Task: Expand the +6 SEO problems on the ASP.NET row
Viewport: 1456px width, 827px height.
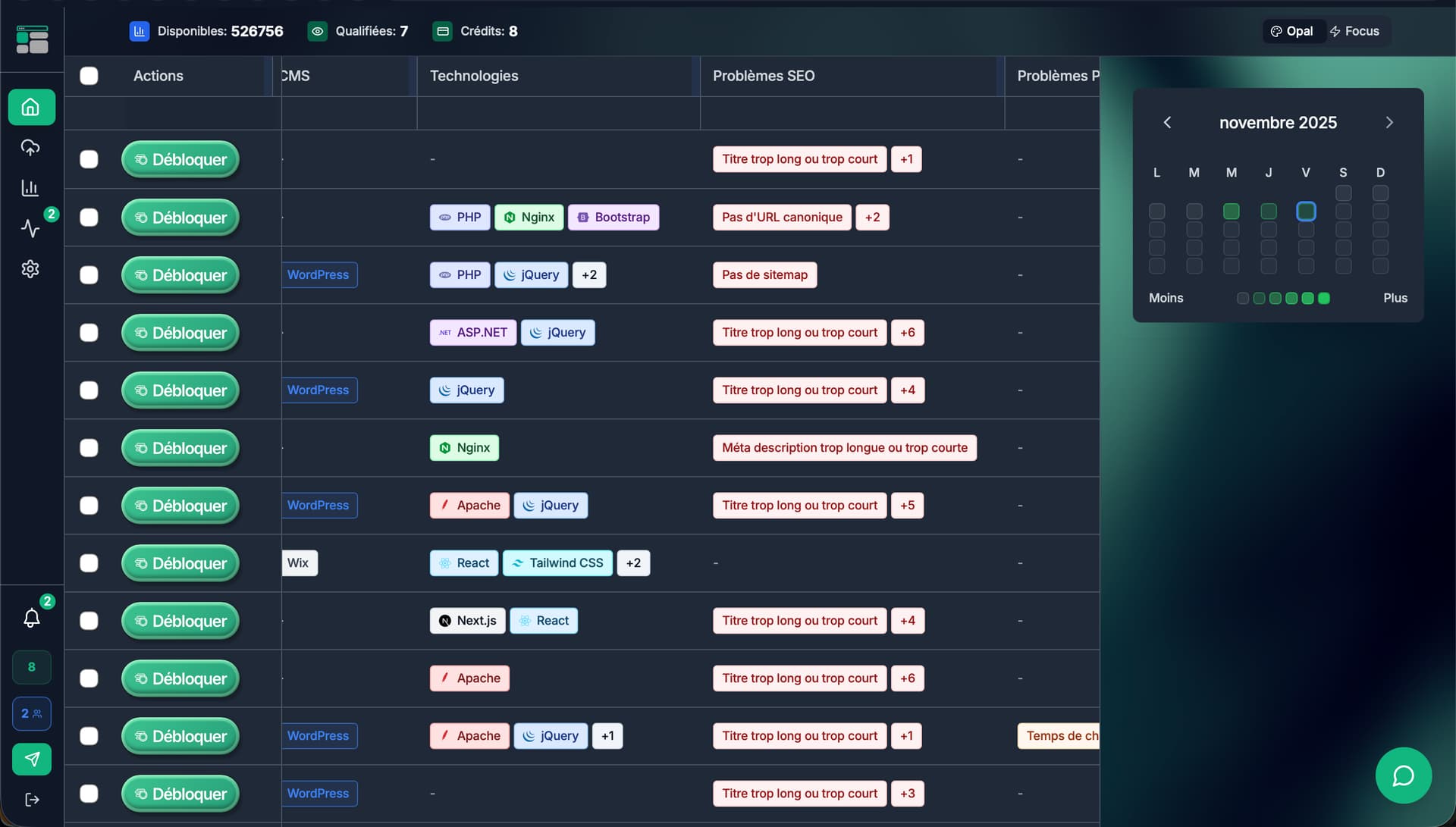Action: [907, 333]
